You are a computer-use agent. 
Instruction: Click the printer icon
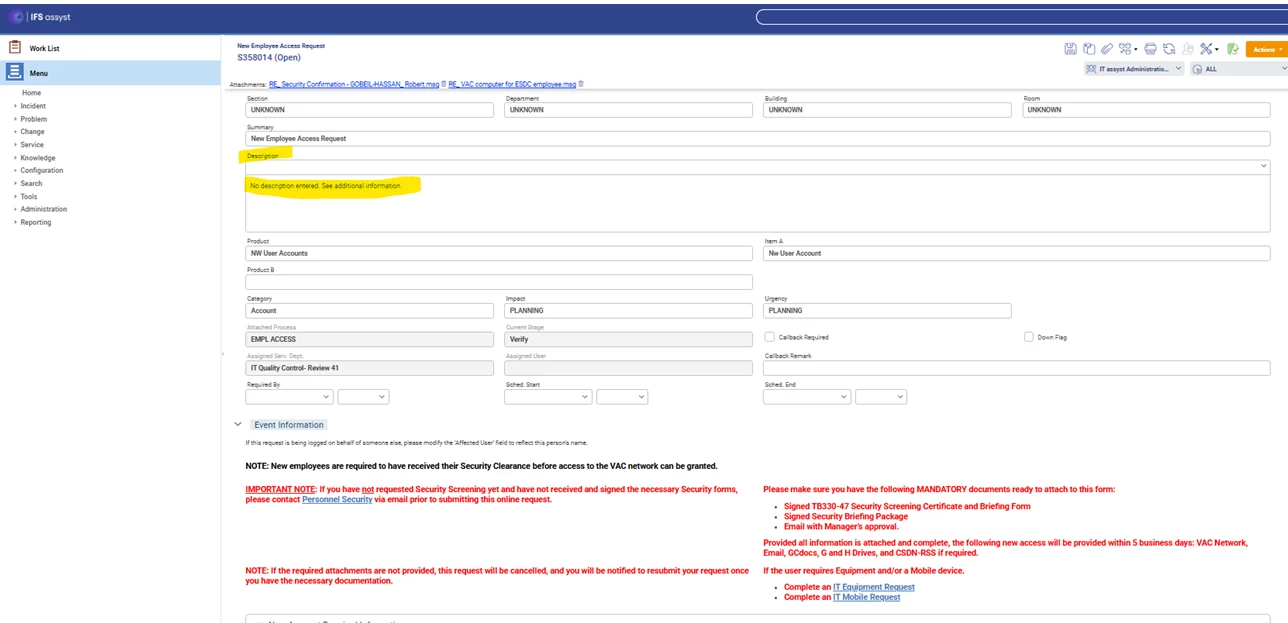tap(1150, 49)
